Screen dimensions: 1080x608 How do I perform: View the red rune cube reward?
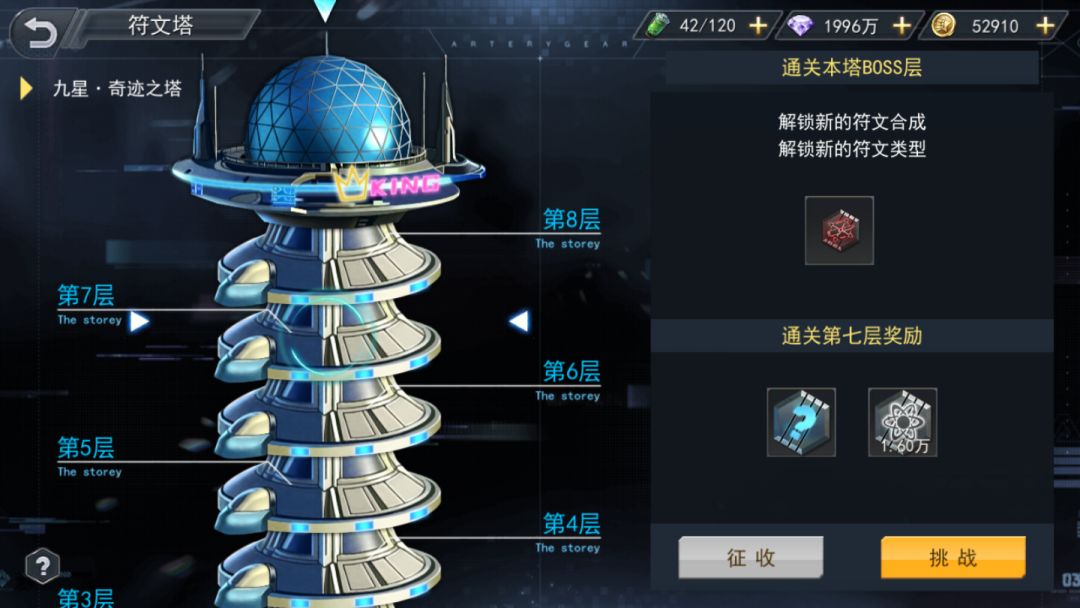[x=839, y=231]
